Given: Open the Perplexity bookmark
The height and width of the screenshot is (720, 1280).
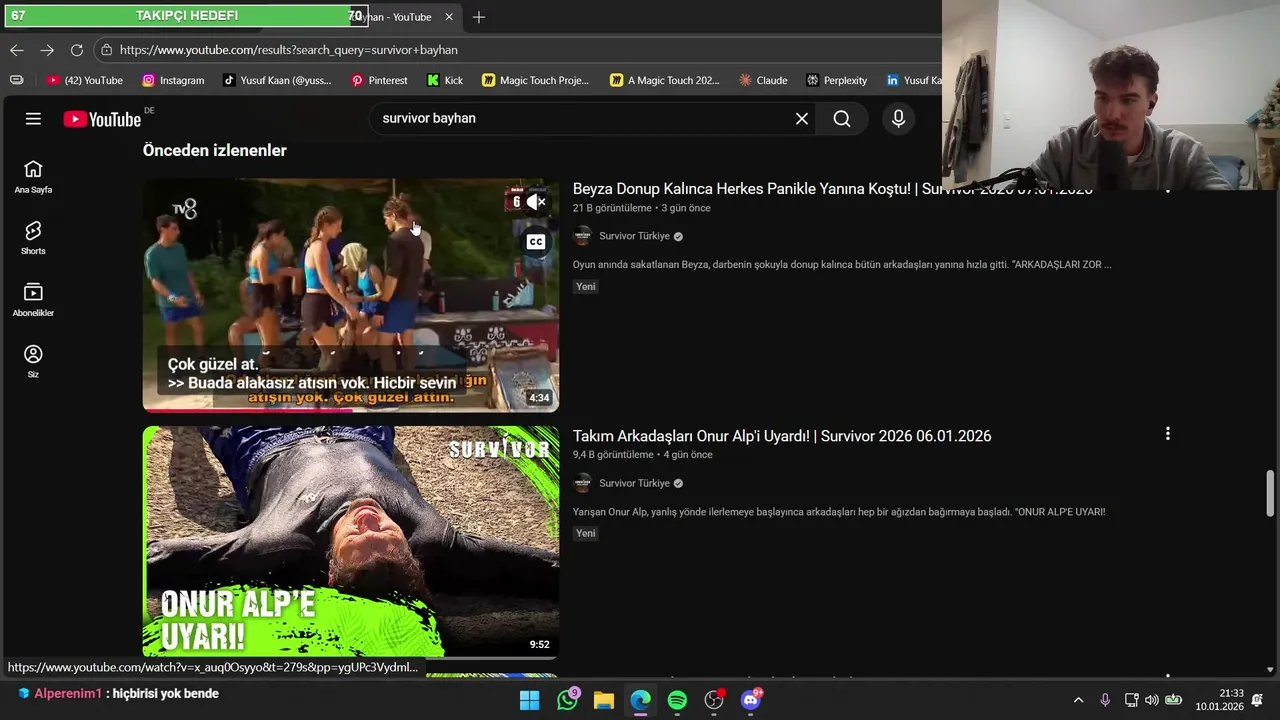Looking at the screenshot, I should click(x=837, y=80).
